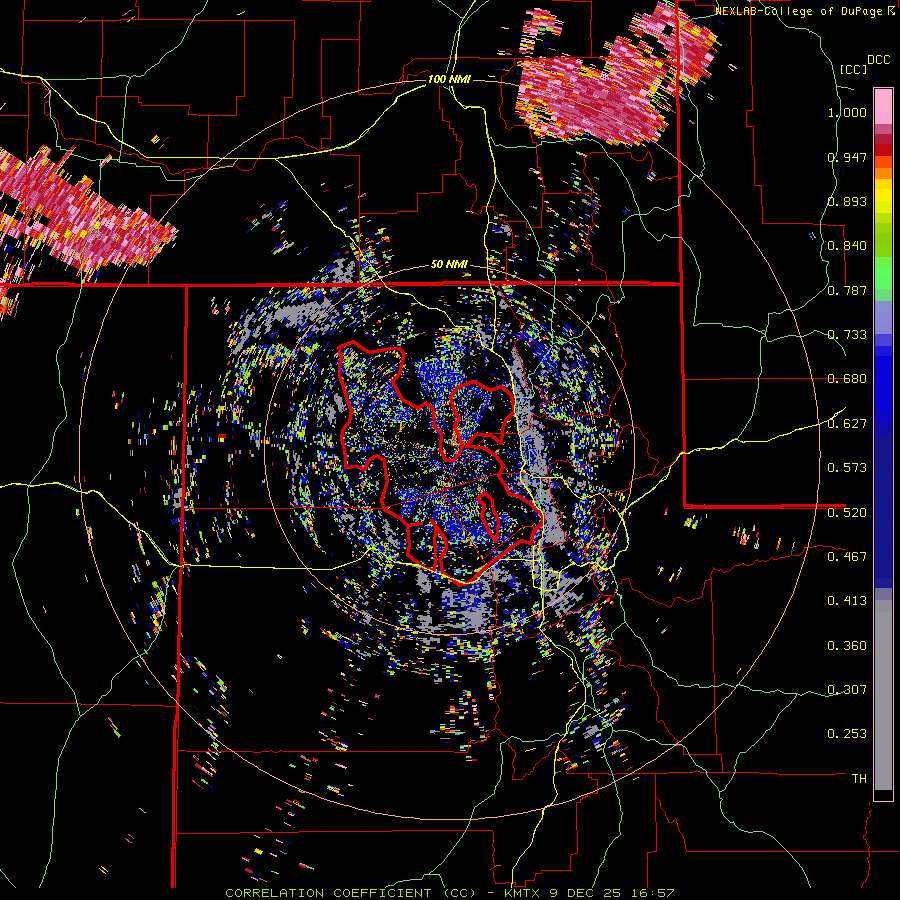The image size is (900, 900).
Task: Click the 100 NMI range ring label
Action: tap(449, 79)
